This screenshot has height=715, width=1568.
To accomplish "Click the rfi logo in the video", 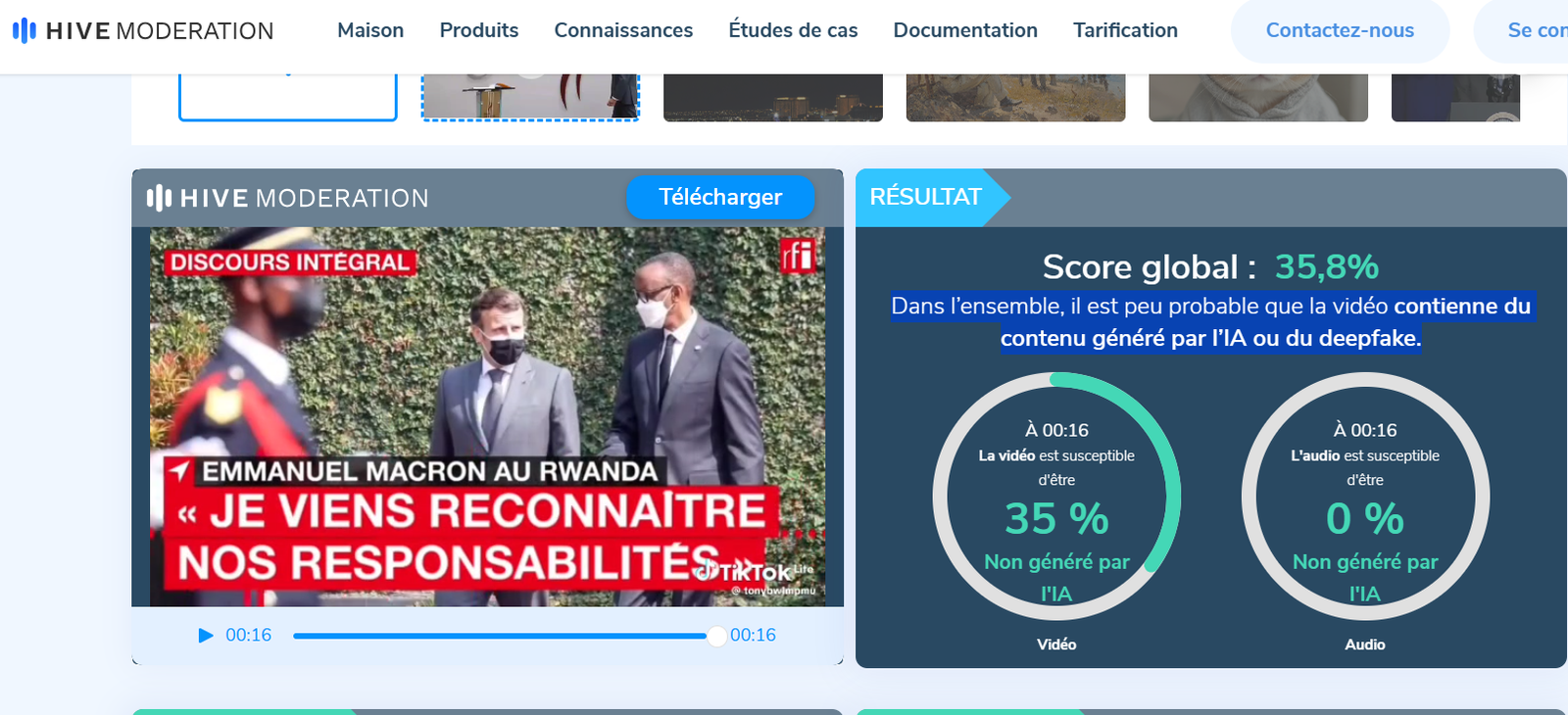I will click(x=797, y=256).
